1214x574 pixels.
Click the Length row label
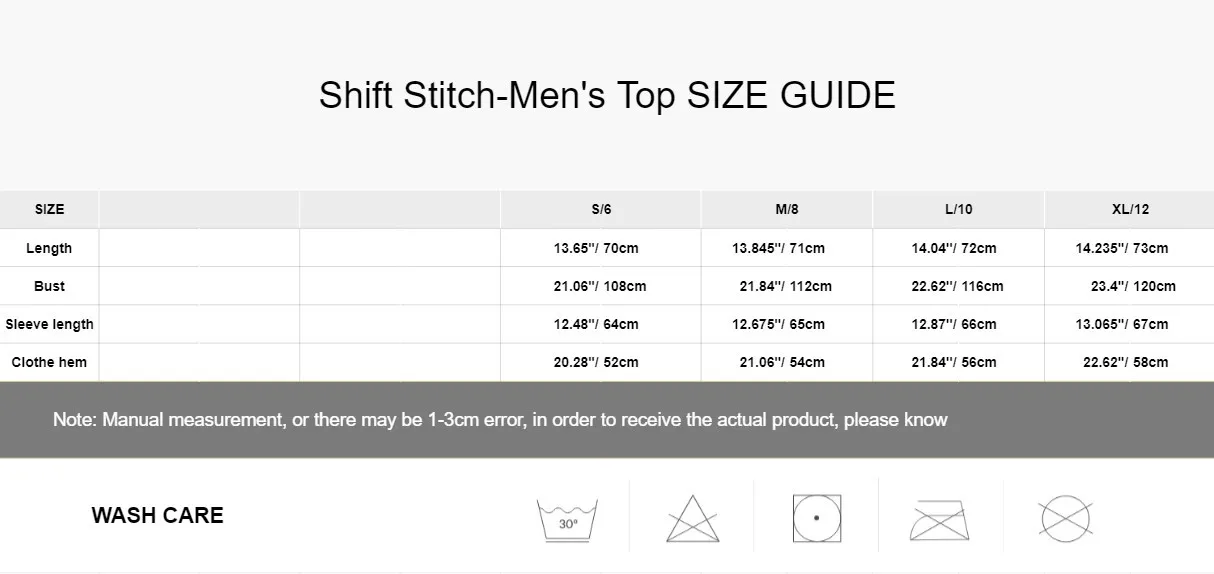pyautogui.click(x=49, y=248)
